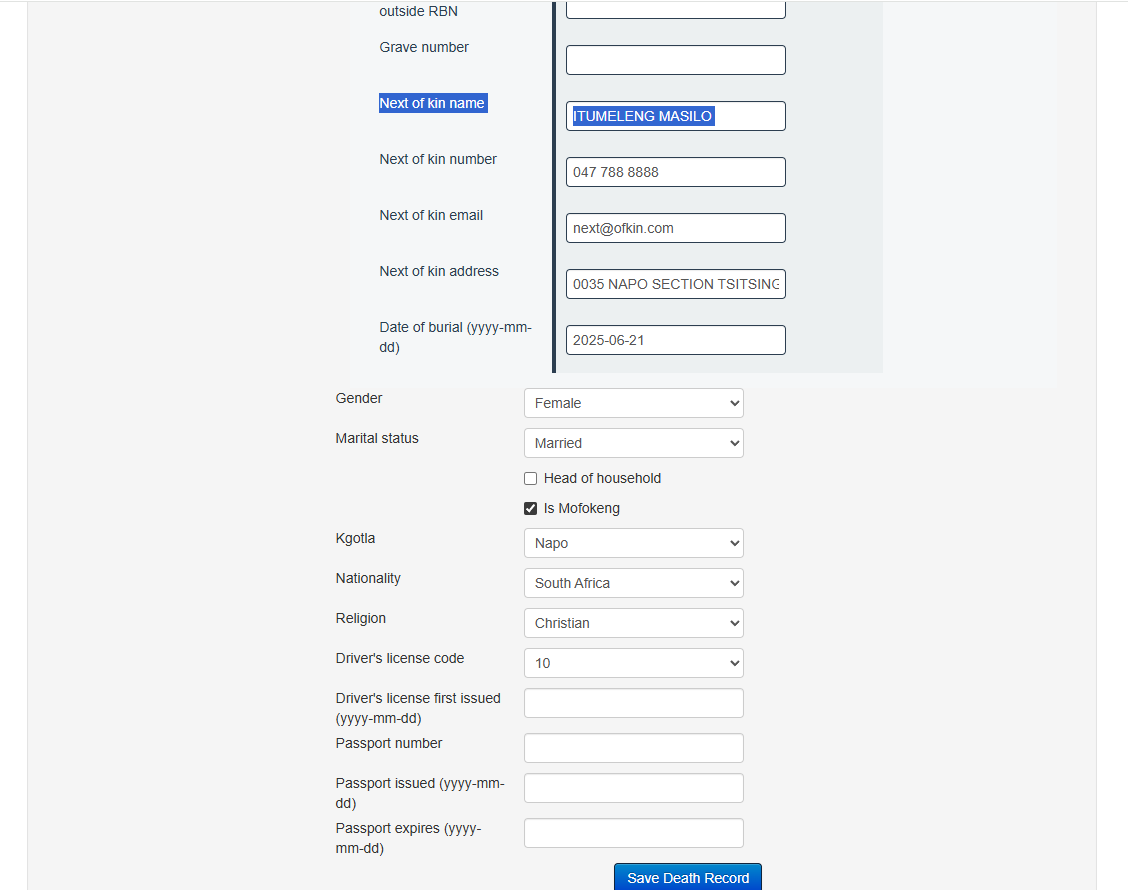Screen dimensions: 1128x890
Task: Open the Driver's license code dropdown
Action: click(633, 663)
